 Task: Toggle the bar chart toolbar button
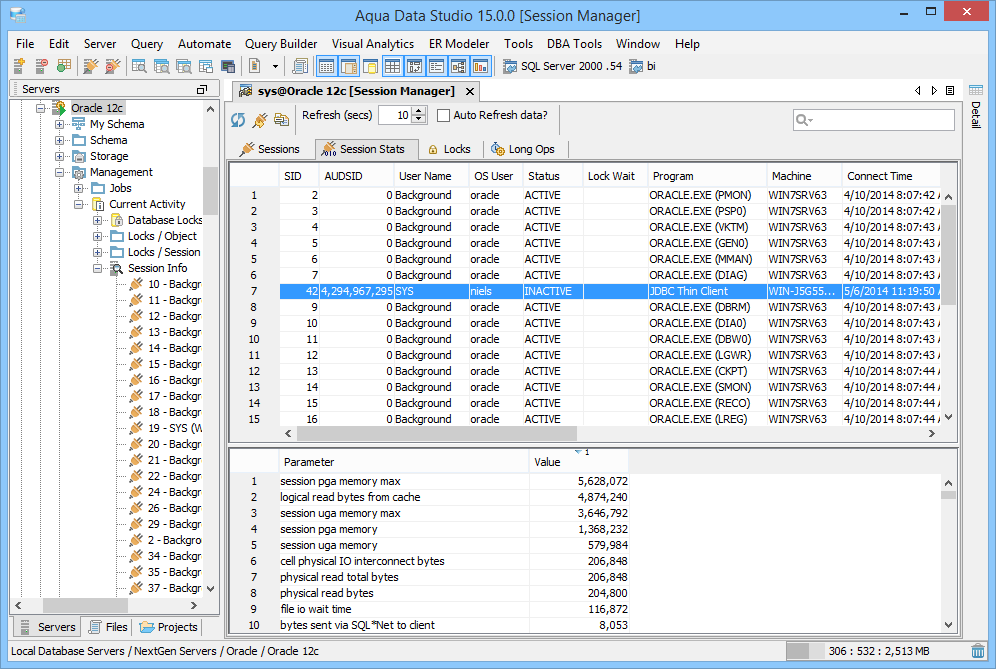[481, 66]
